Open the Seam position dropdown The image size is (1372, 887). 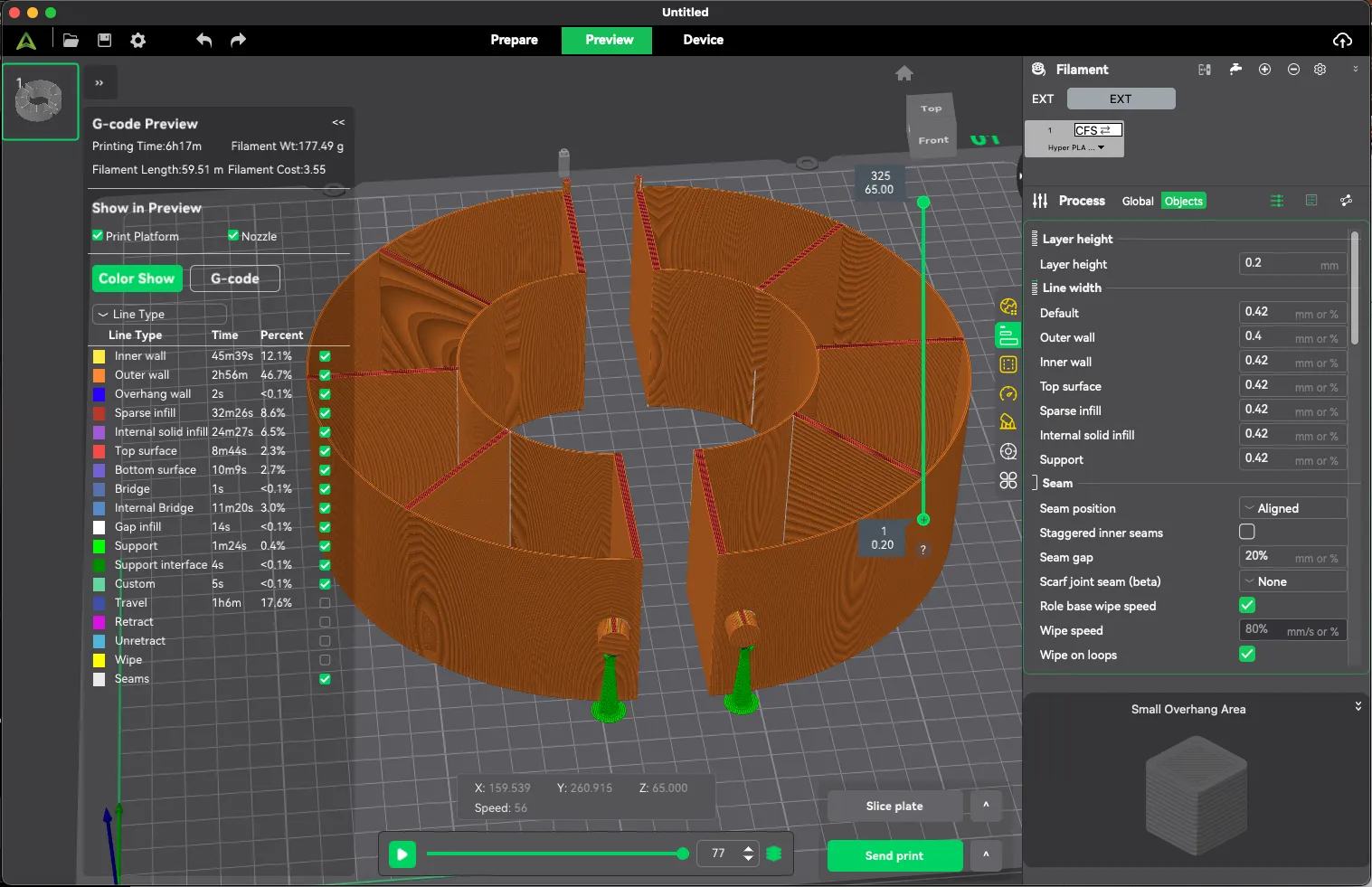(x=1292, y=508)
